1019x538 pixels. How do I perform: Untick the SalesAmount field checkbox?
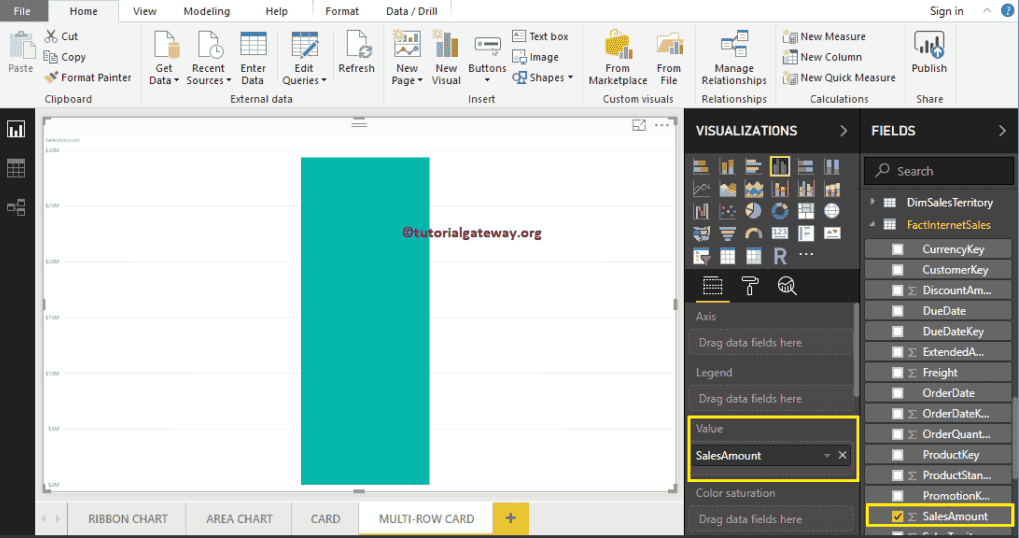(x=897, y=517)
